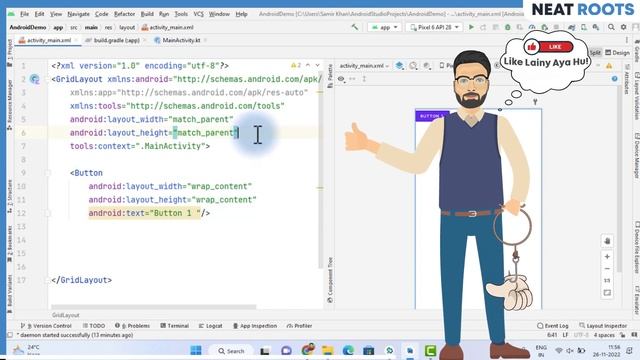This screenshot has width=640, height=360.
Task: Open the Pixel 6 API 28 device dropdown
Action: coord(435,27)
